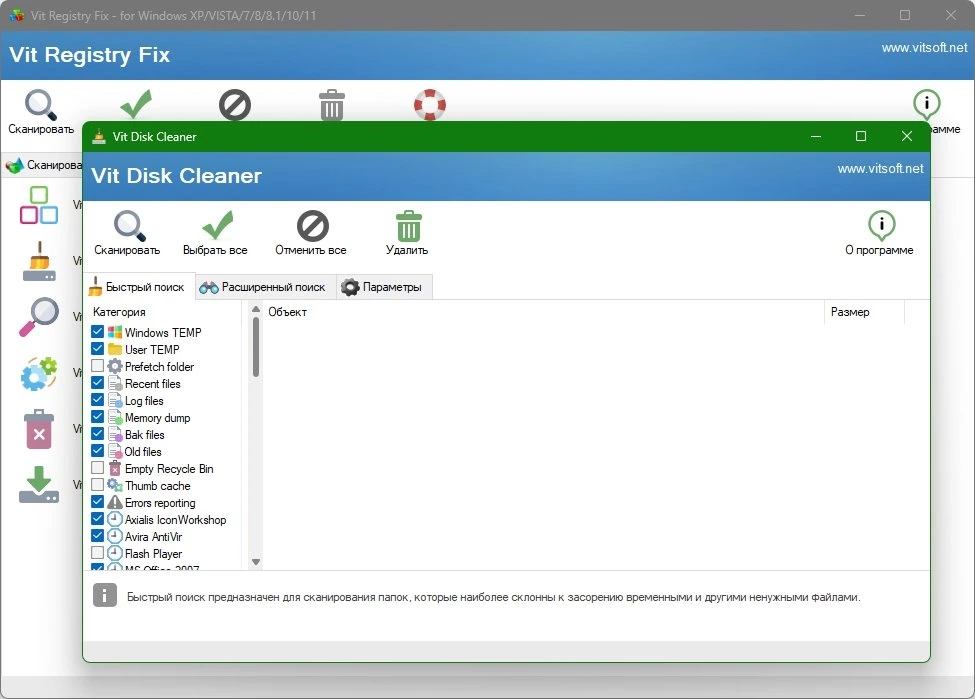Click the pink trash uninstall sidebar icon

[x=39, y=429]
